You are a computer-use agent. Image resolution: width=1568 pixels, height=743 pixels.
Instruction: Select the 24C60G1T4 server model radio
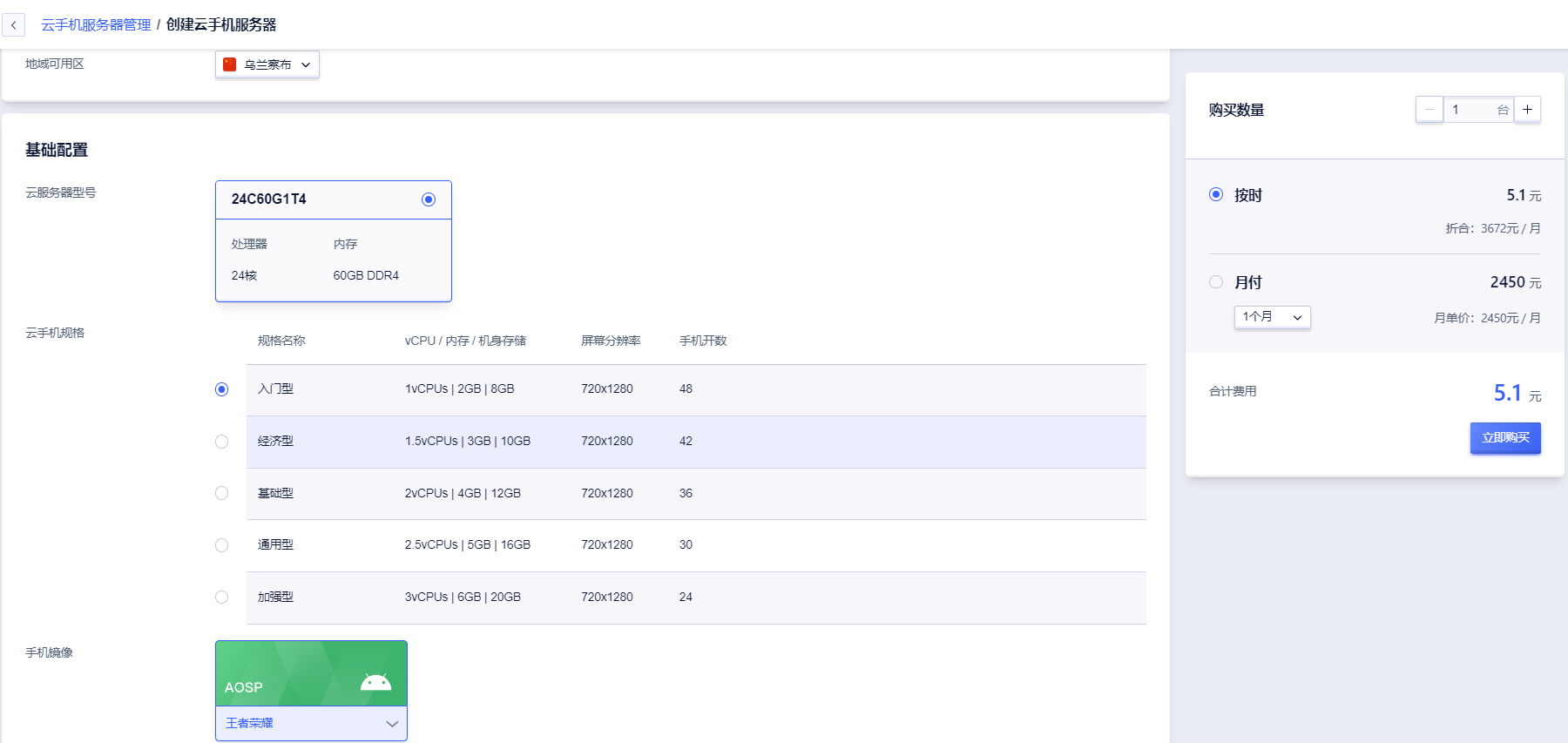[x=428, y=199]
